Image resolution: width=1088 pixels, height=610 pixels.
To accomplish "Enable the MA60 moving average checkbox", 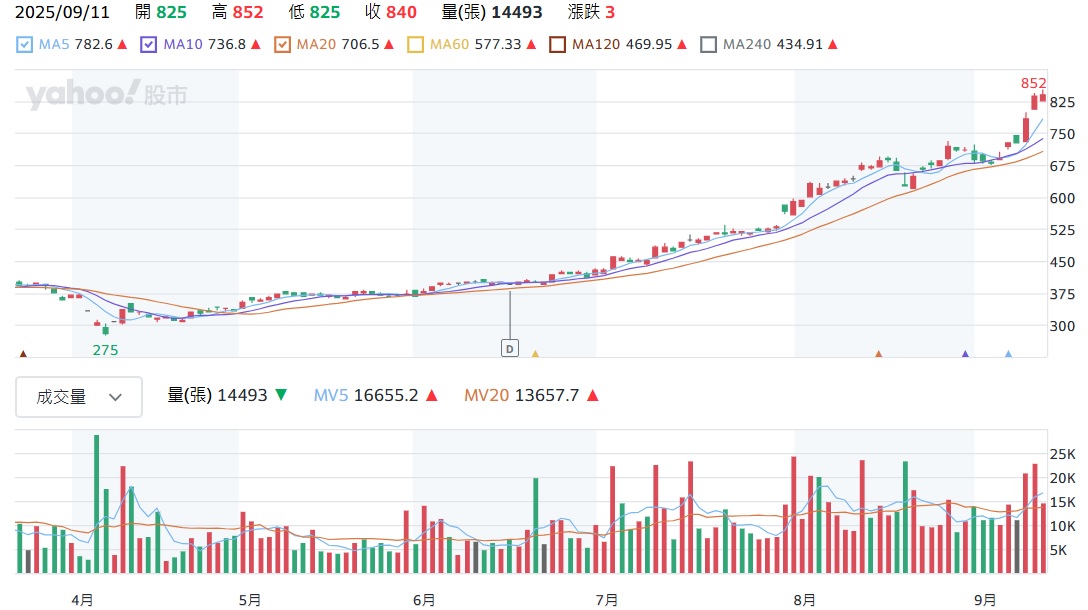I will (x=416, y=45).
